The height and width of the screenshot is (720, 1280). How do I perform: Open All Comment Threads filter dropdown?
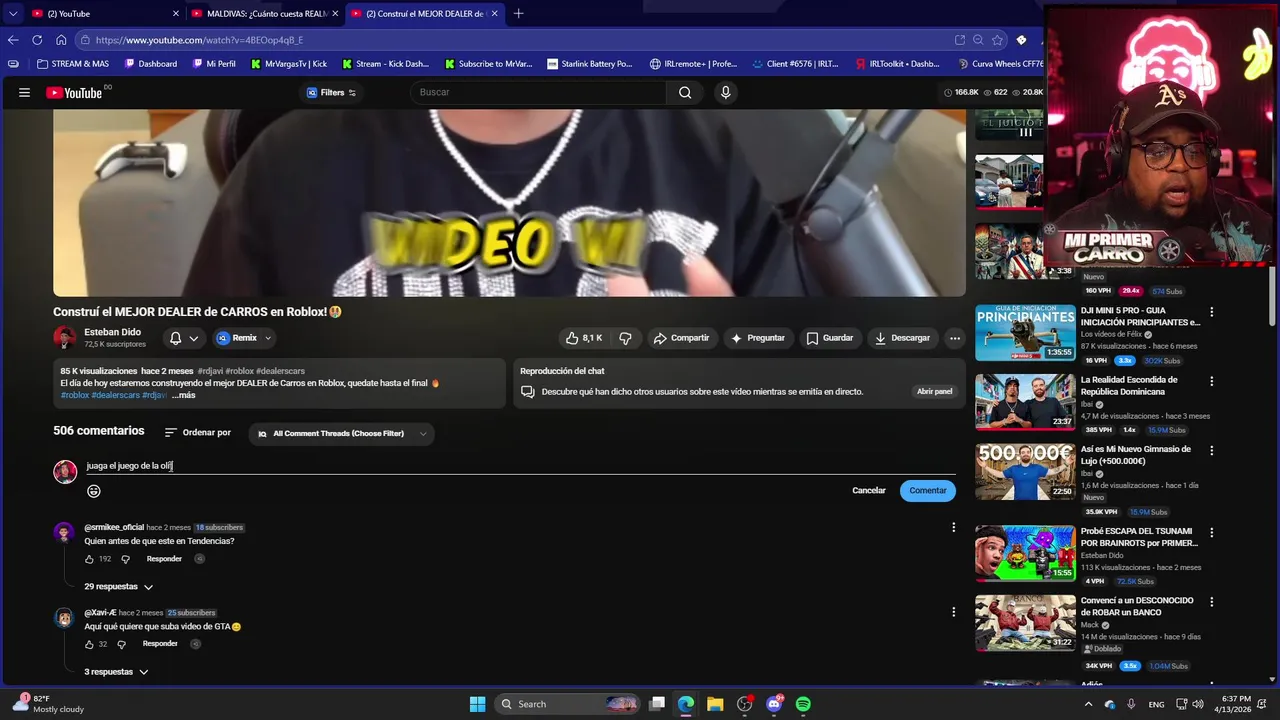[x=342, y=433]
